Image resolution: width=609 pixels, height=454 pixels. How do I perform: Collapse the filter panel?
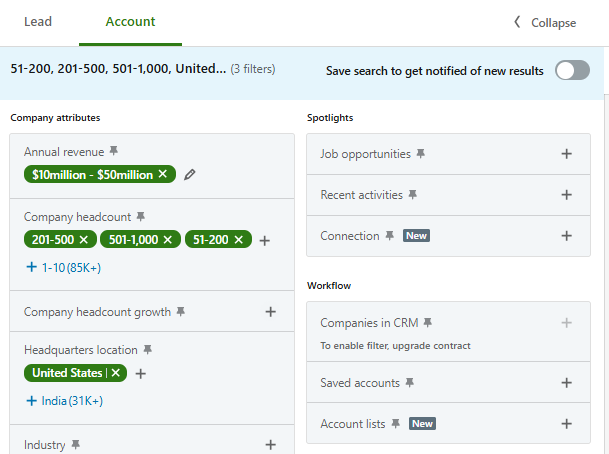545,22
